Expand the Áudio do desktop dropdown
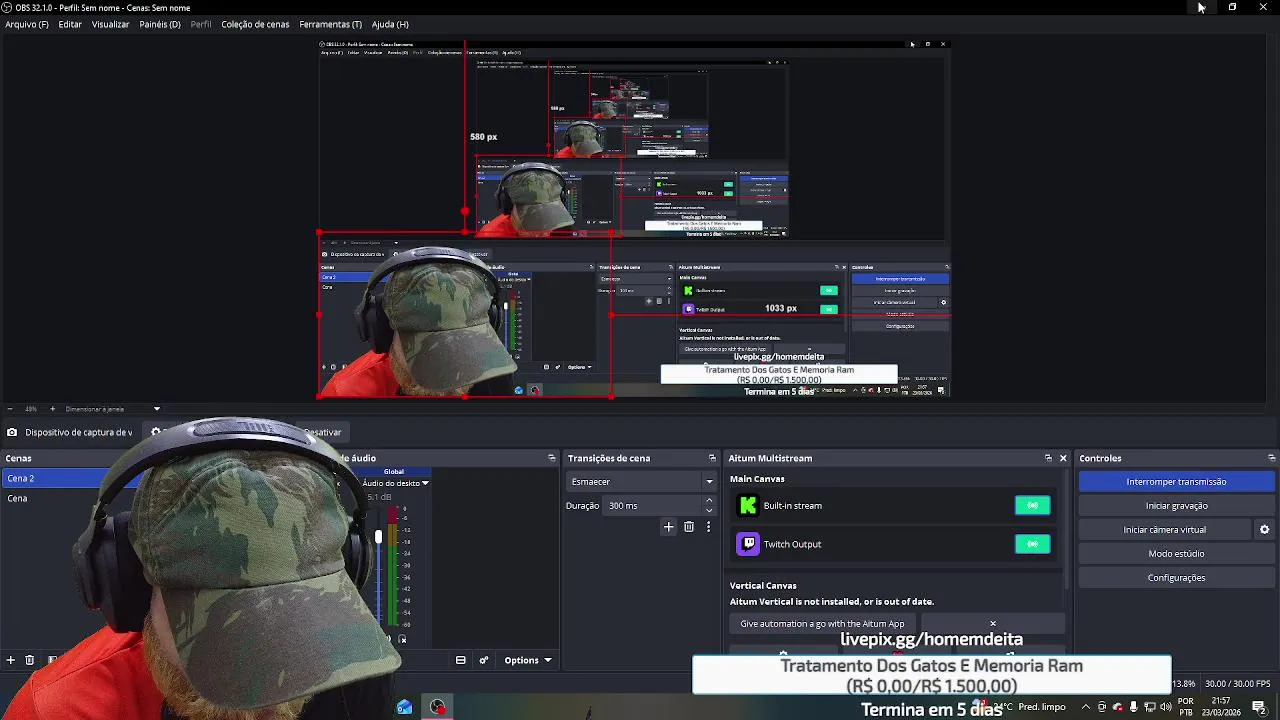 click(x=425, y=483)
